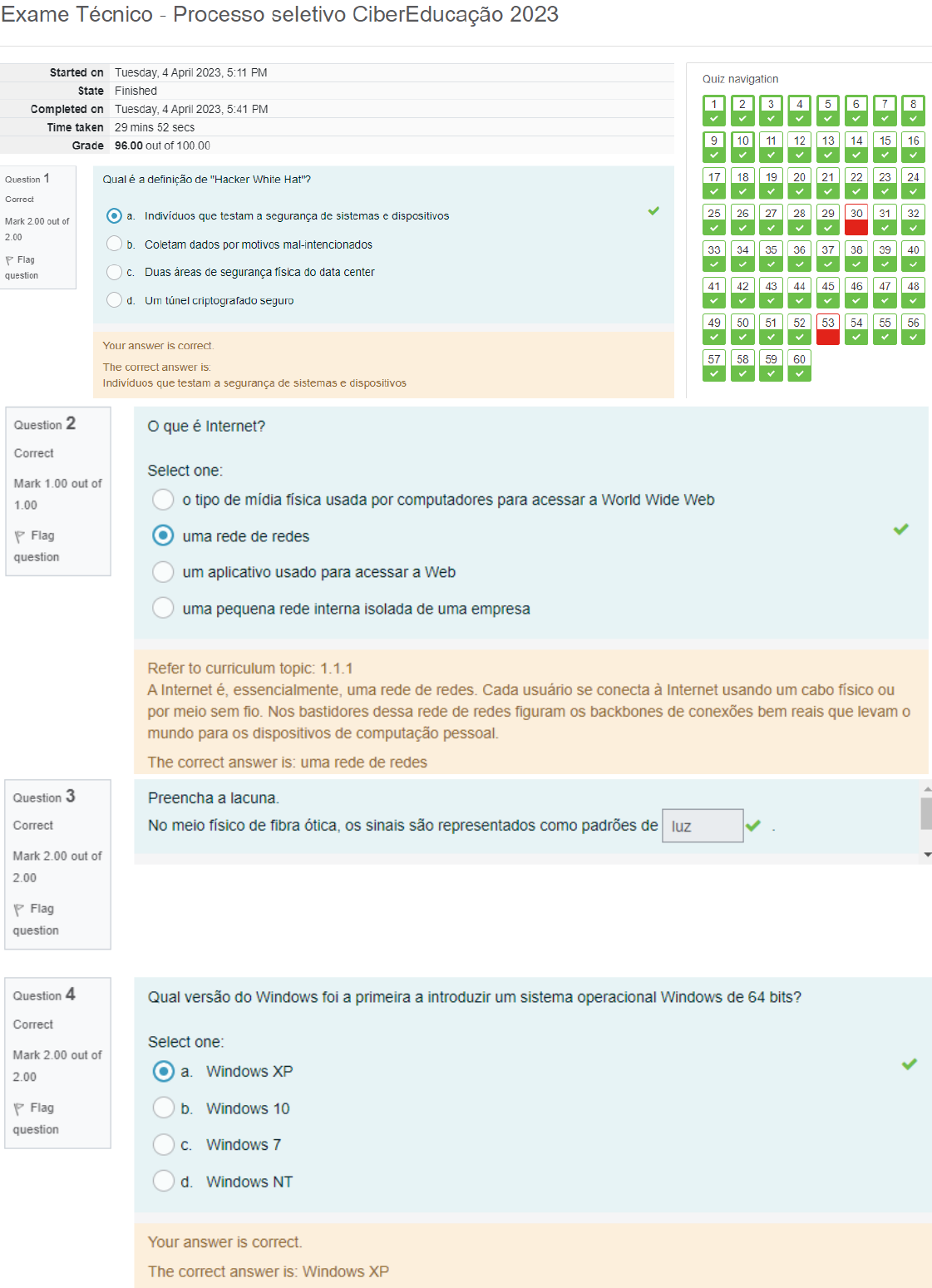The width and height of the screenshot is (932, 1288).
Task: Navigate to question 25 in quiz navigation
Action: pos(714,220)
